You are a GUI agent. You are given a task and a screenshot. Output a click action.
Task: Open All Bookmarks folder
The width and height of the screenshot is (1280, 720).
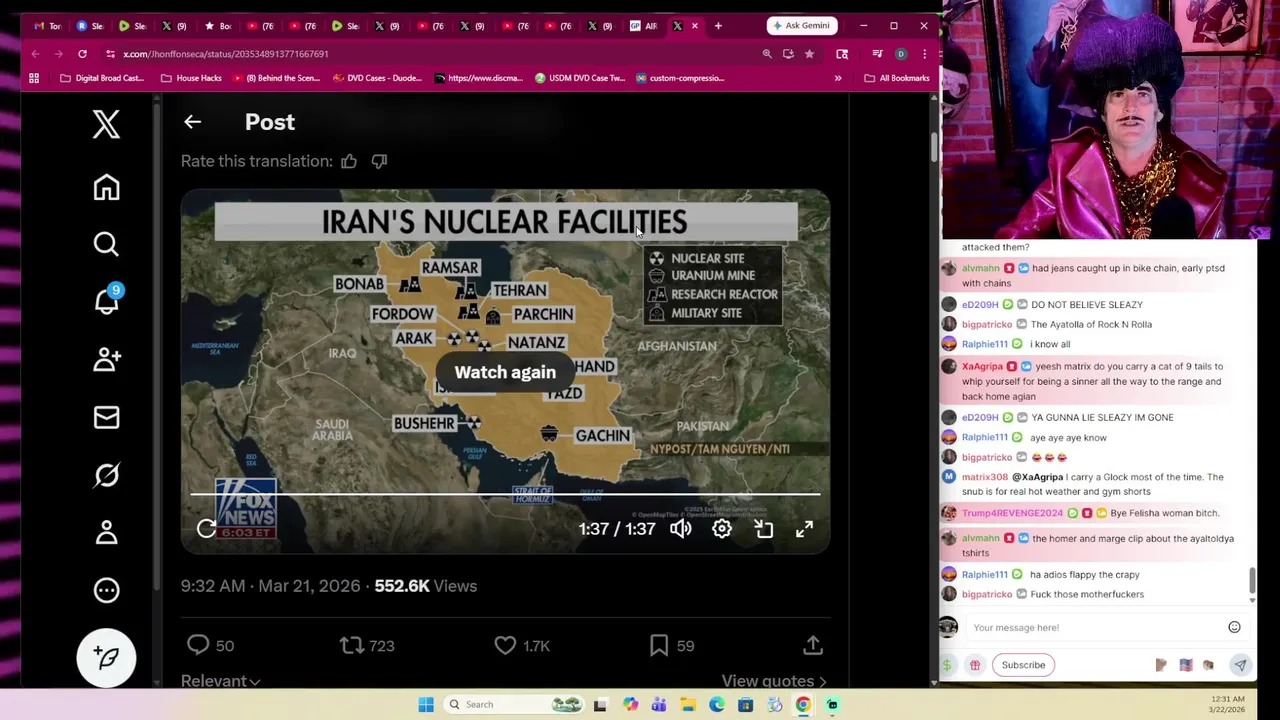tap(897, 78)
